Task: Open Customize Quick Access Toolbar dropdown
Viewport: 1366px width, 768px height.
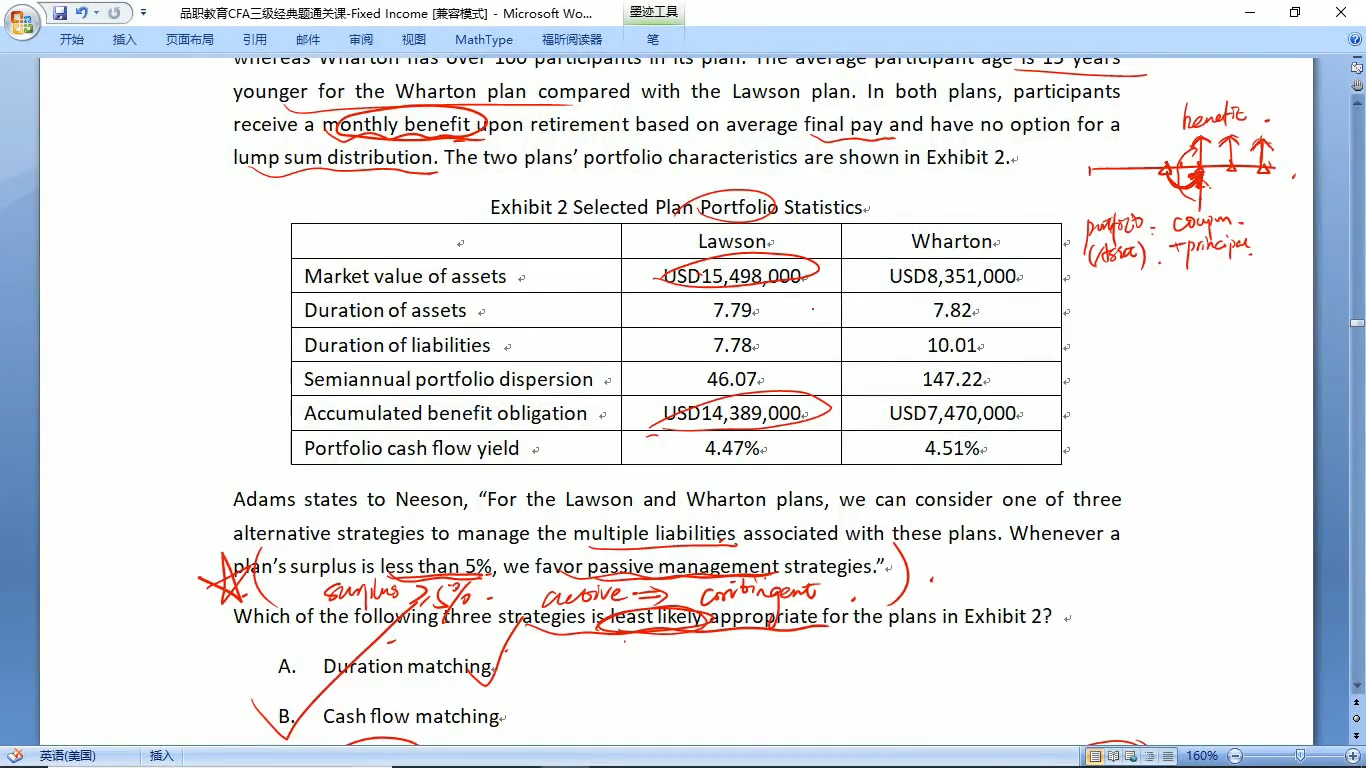Action: pos(143,13)
